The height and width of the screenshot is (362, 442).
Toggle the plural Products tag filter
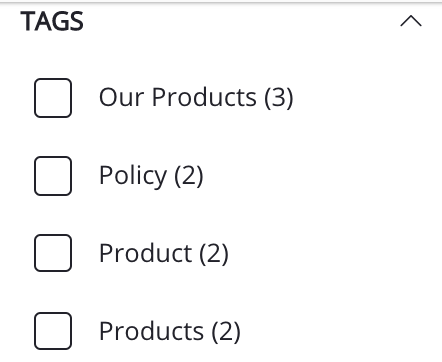coord(53,331)
